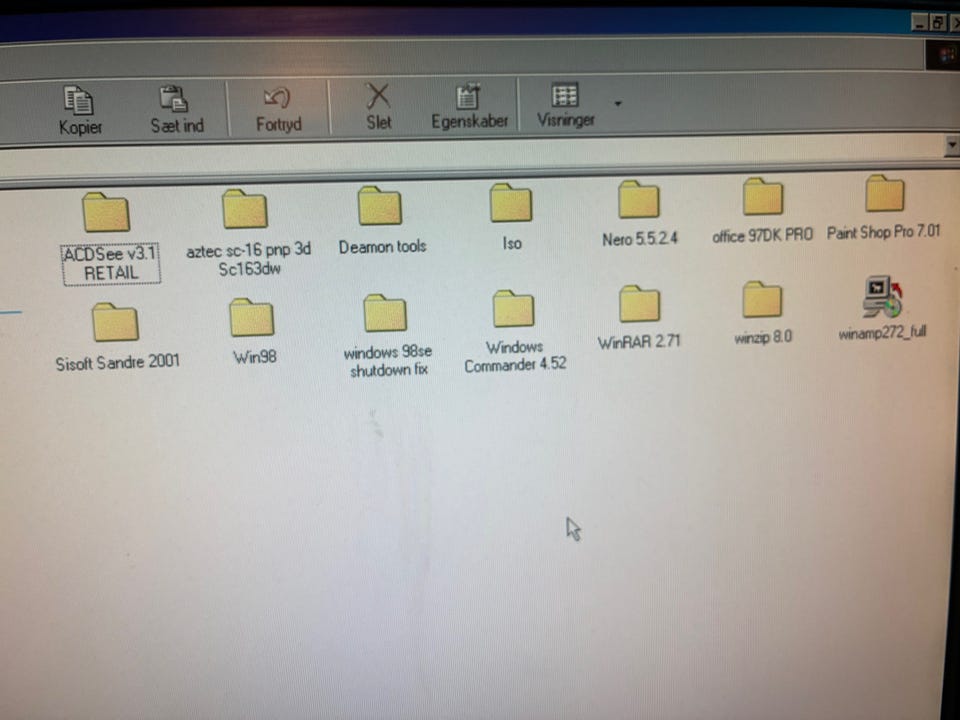Minimize the Explorer window
The width and height of the screenshot is (960, 720).
[920, 23]
